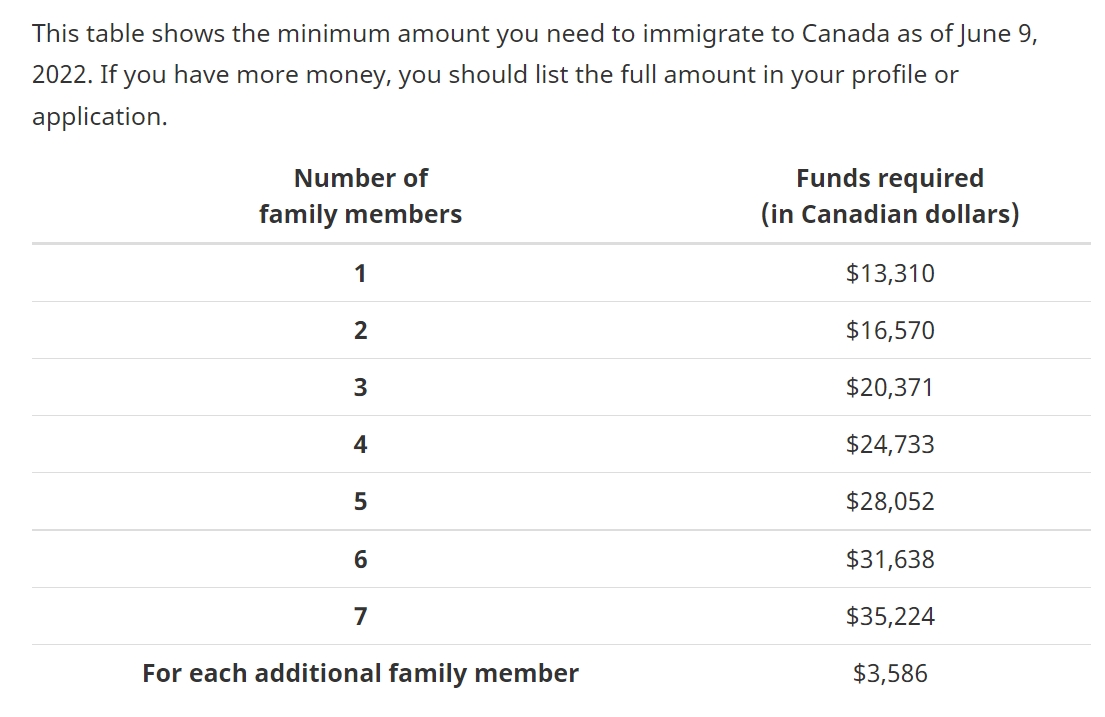Click family member count 6

[x=360, y=559]
